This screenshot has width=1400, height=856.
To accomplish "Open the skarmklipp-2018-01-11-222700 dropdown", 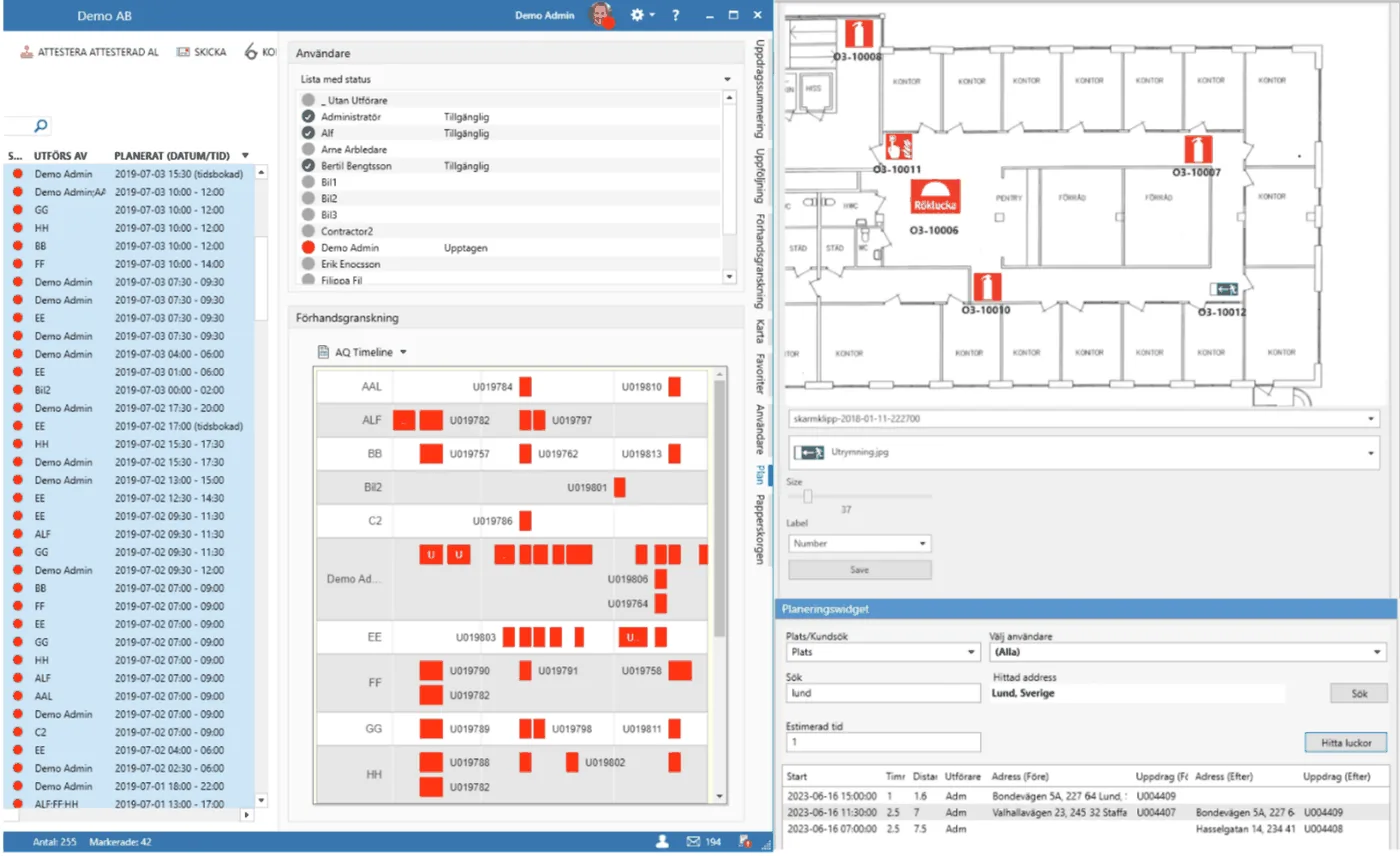I will tap(1085, 418).
